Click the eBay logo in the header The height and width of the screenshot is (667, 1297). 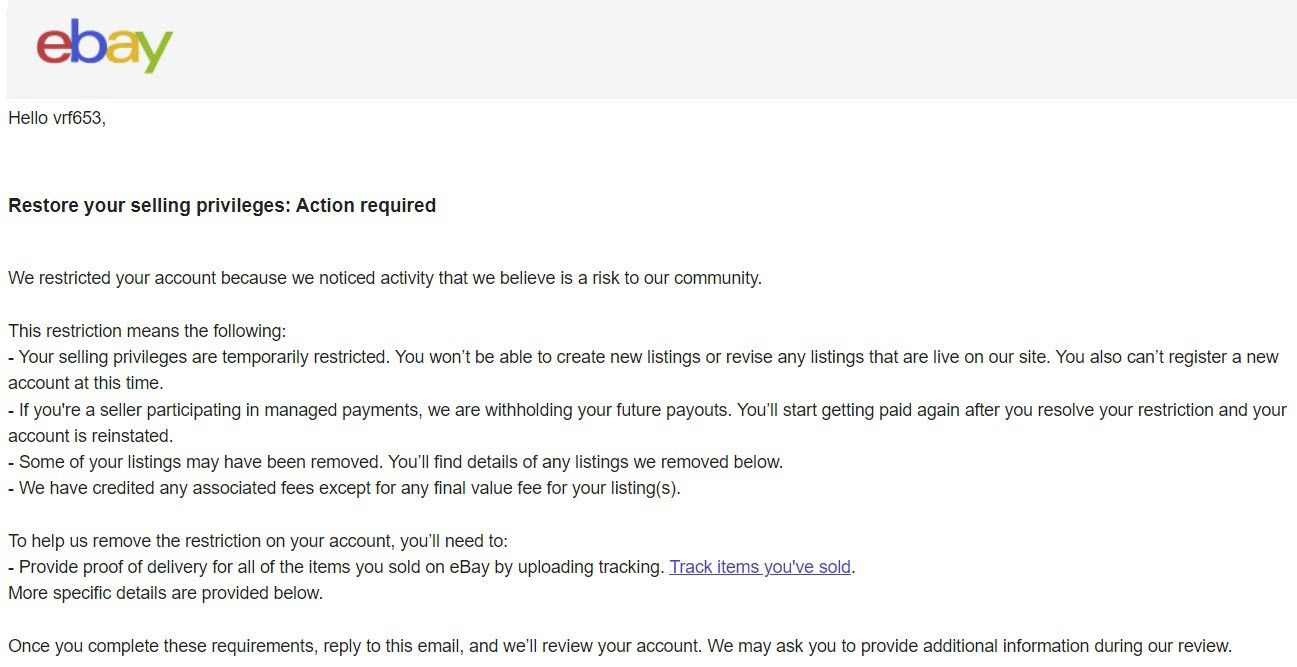(x=104, y=45)
